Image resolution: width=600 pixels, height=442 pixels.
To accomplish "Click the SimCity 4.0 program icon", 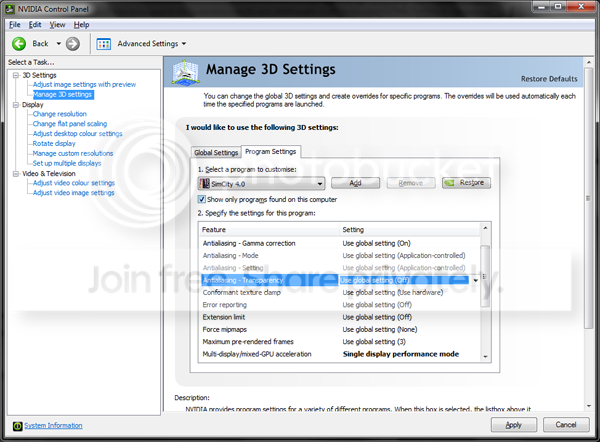I will (205, 184).
